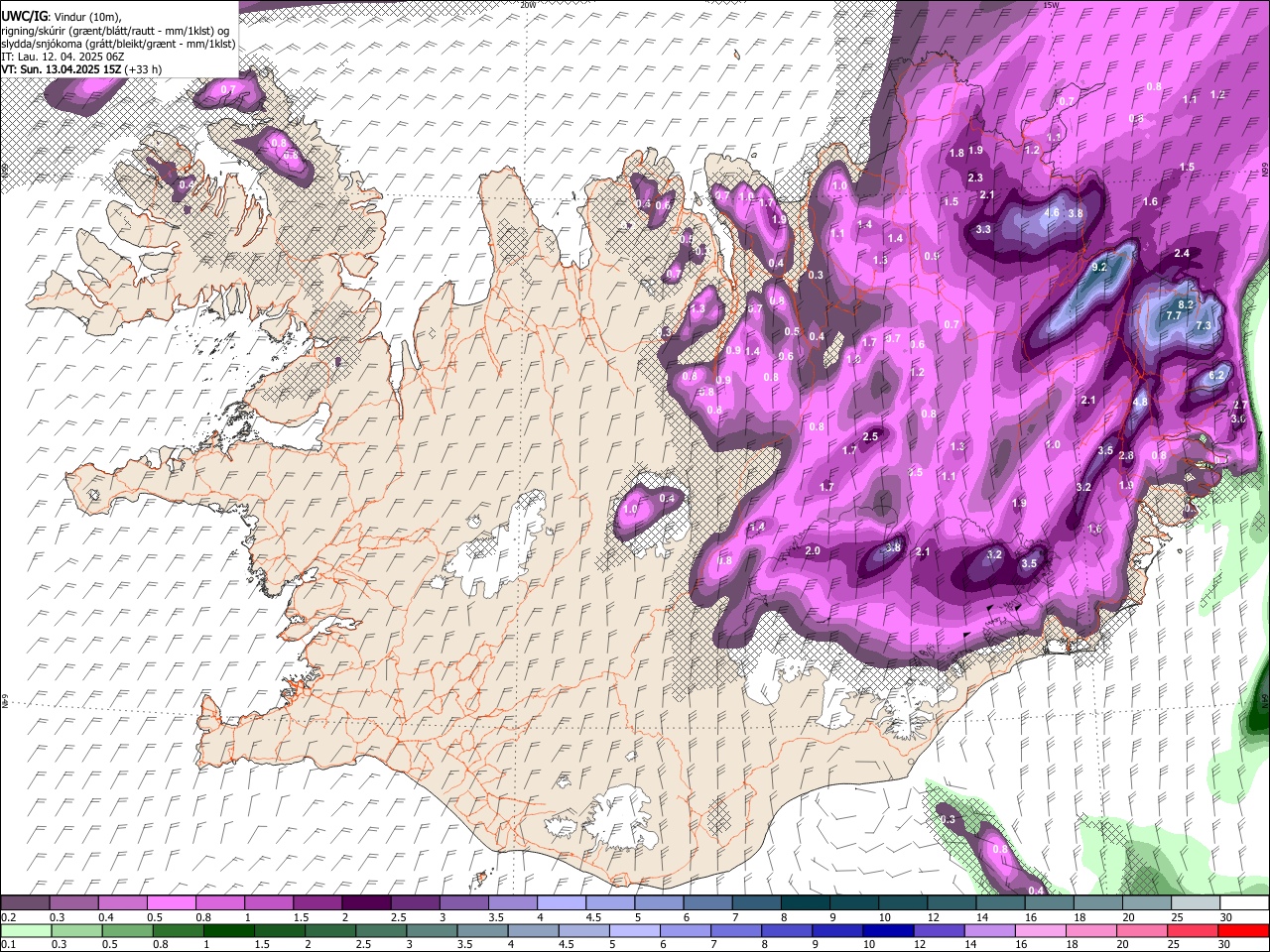This screenshot has width=1270, height=952.
Task: Click top legend swatch between 4 and 4.5
Action: click(562, 902)
